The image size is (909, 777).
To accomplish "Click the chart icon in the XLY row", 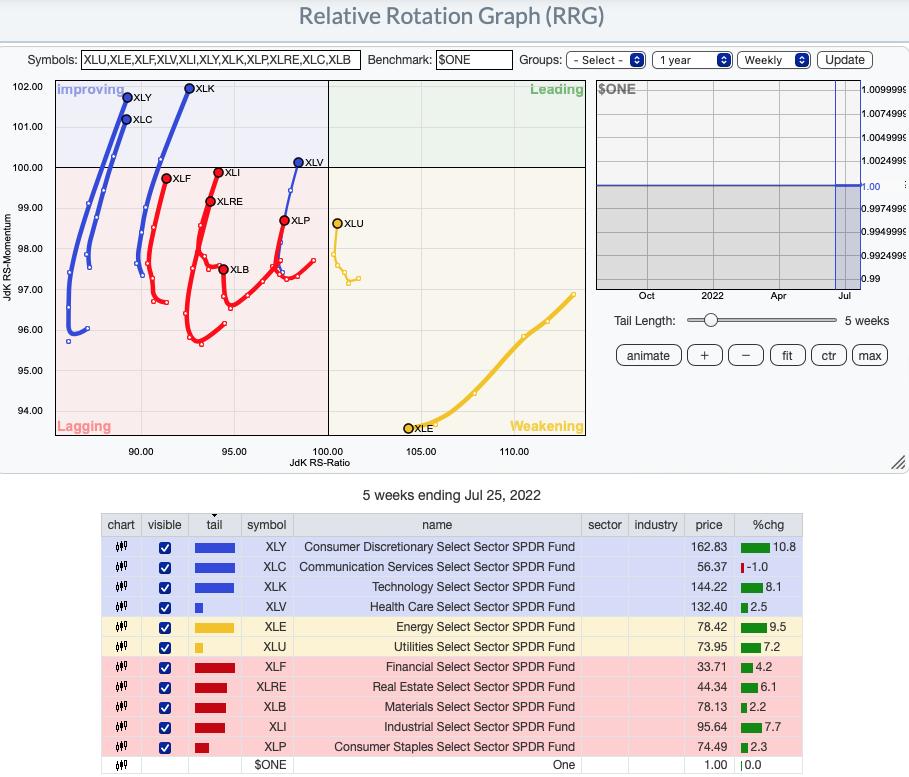I will point(121,547).
